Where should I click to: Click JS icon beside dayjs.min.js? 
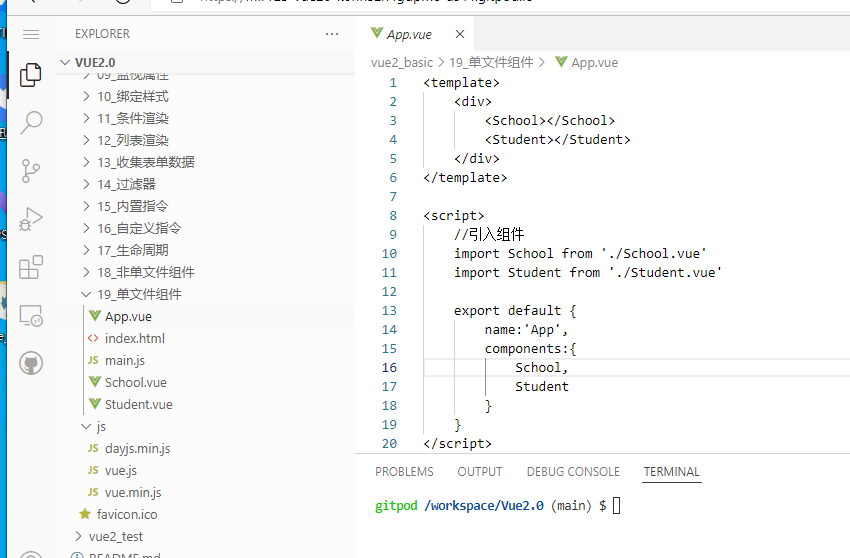93,448
